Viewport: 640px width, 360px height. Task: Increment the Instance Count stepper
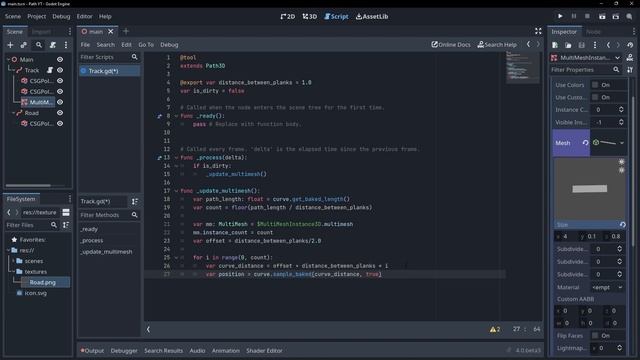click(621, 108)
